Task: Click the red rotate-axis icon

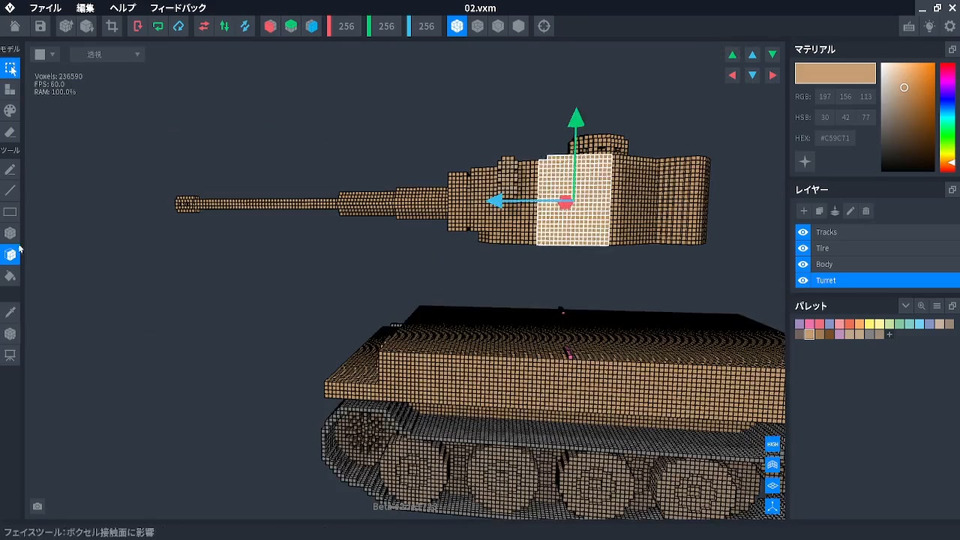Action: coord(137,26)
